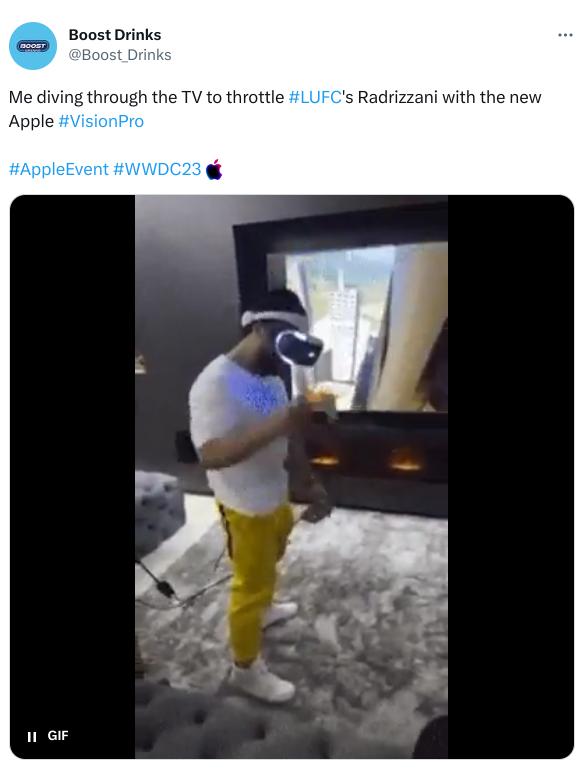Open the @Boost_Drinks handle

pyautogui.click(x=119, y=55)
